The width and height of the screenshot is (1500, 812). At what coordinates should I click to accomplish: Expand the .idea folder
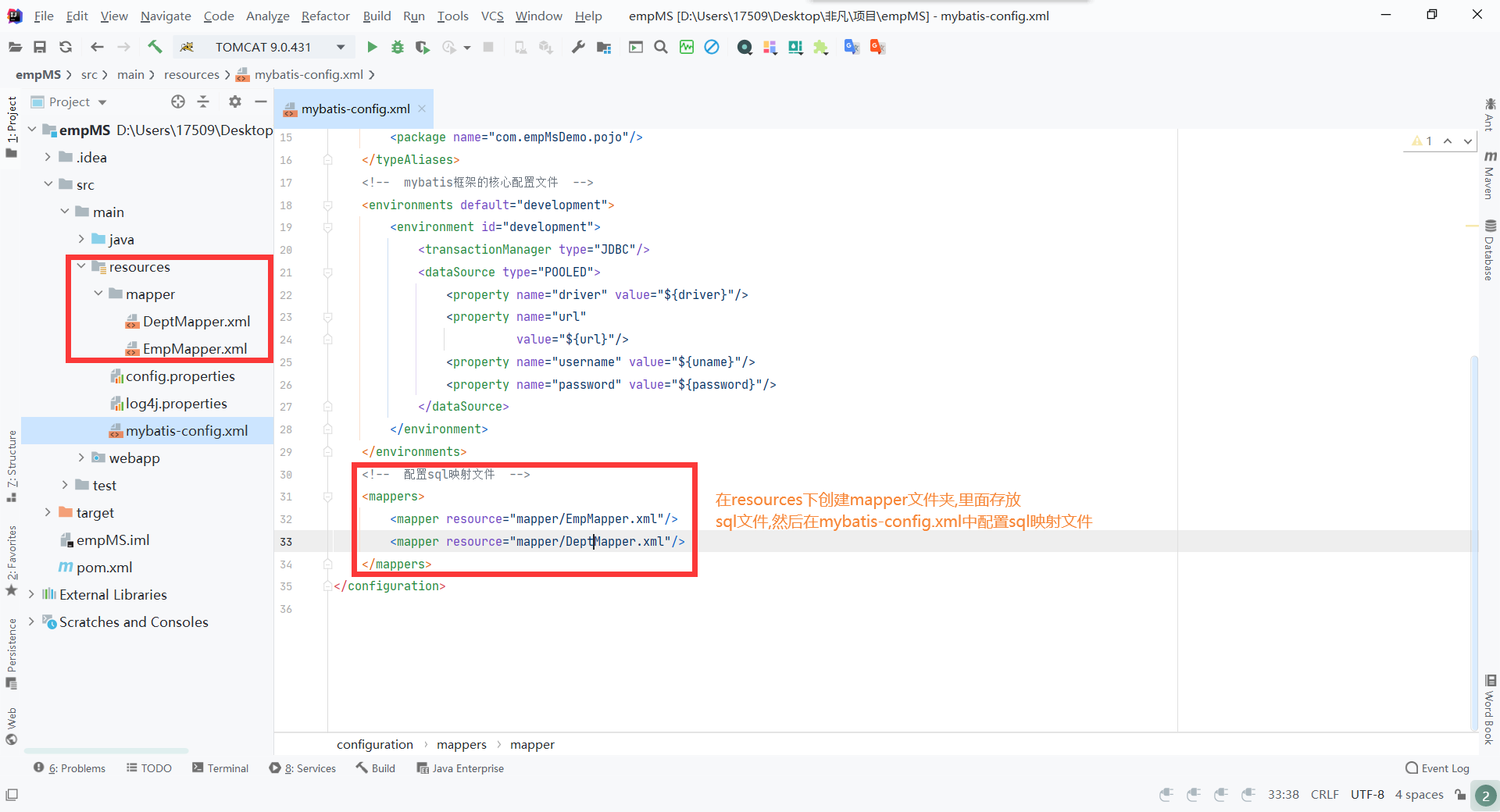coord(48,157)
